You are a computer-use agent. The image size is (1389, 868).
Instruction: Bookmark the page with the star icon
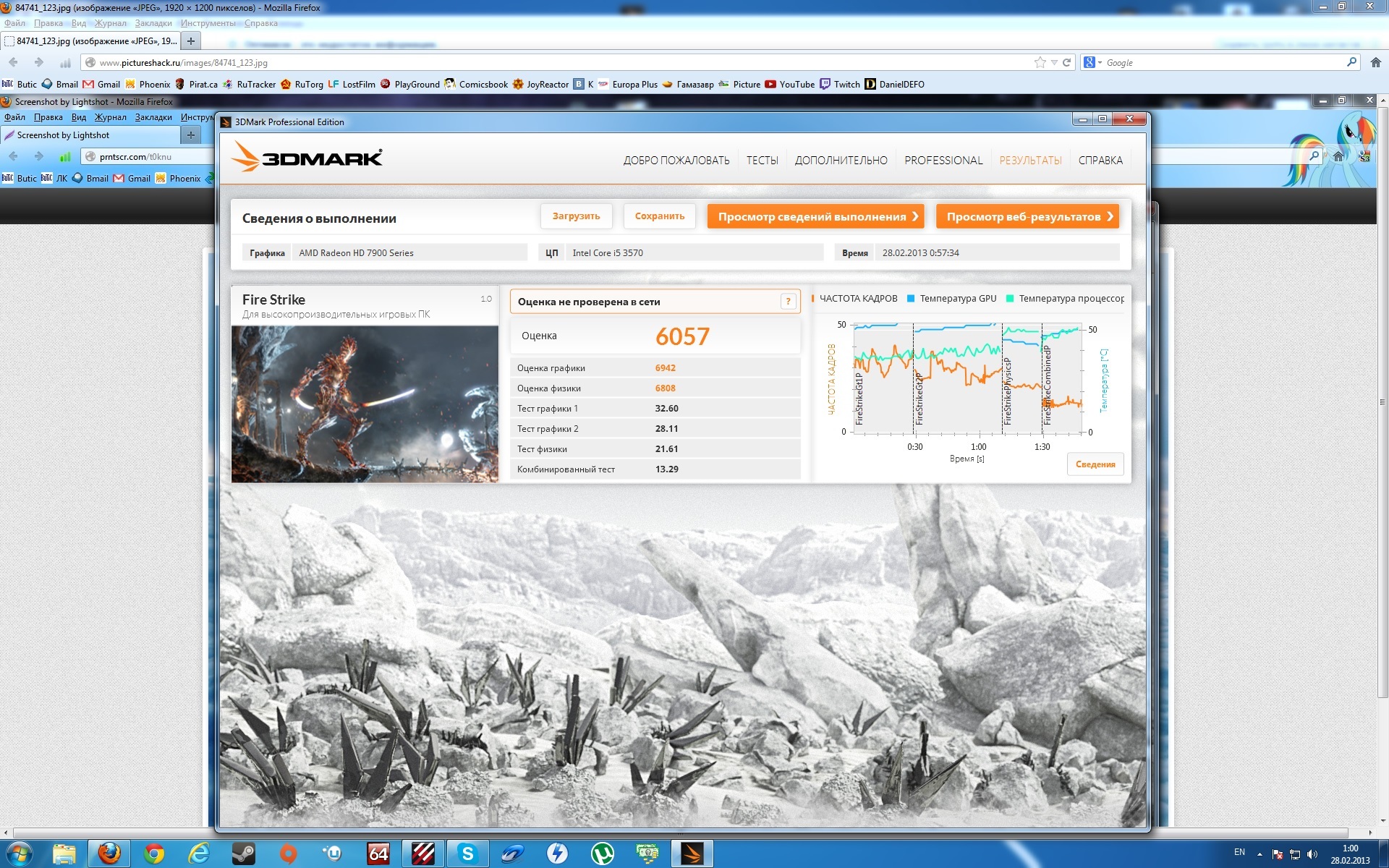click(1040, 62)
